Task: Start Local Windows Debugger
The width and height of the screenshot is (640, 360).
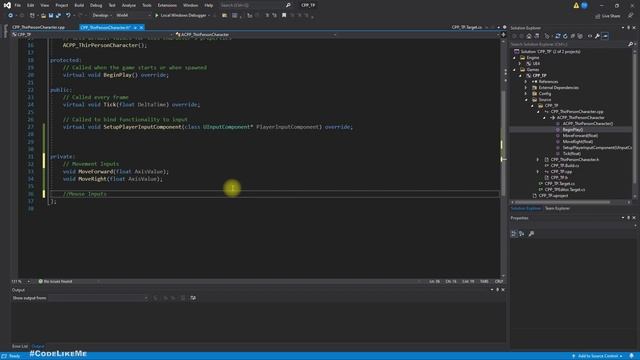Action: point(182,16)
